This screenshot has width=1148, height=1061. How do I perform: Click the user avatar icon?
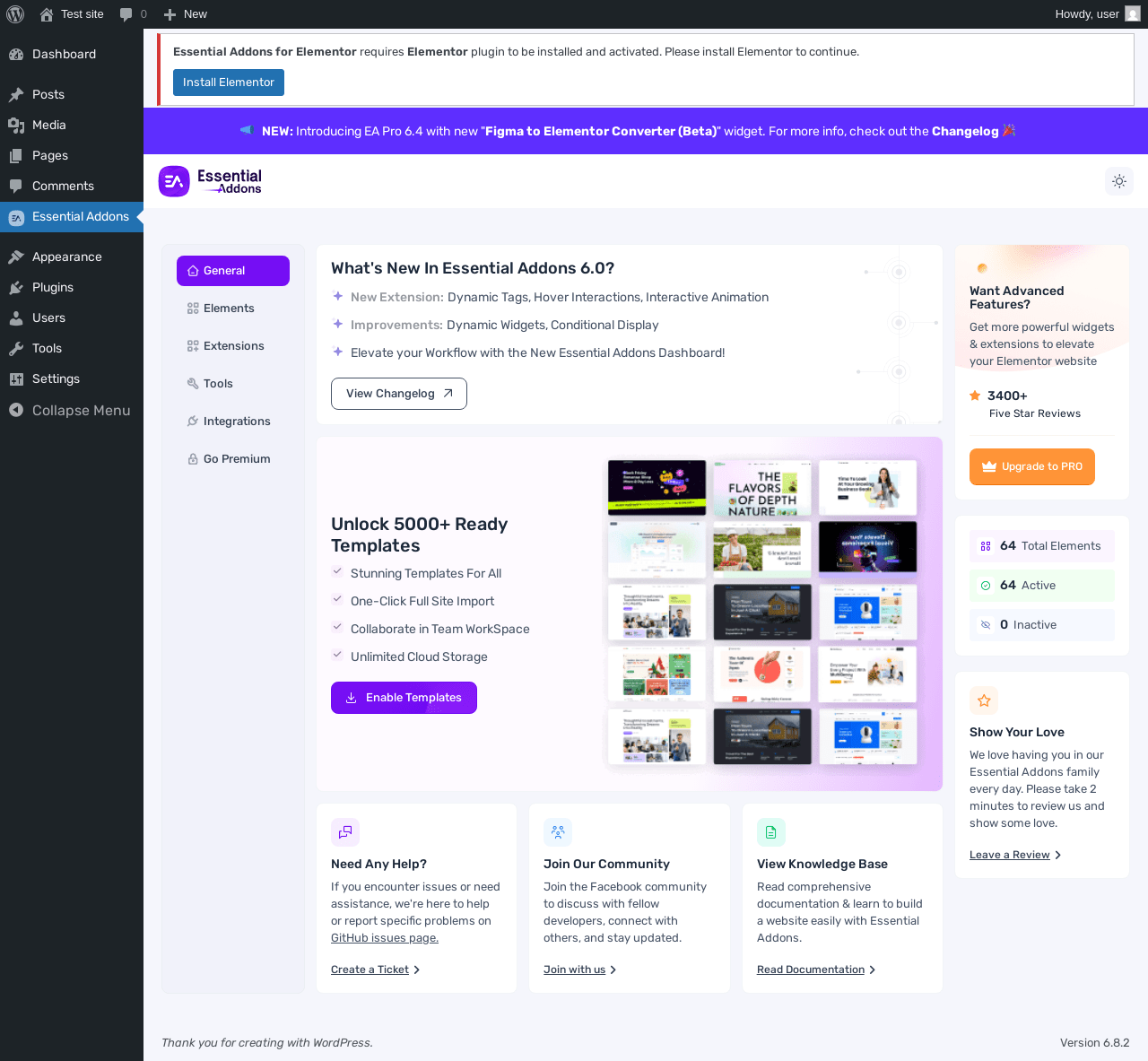tap(1133, 14)
